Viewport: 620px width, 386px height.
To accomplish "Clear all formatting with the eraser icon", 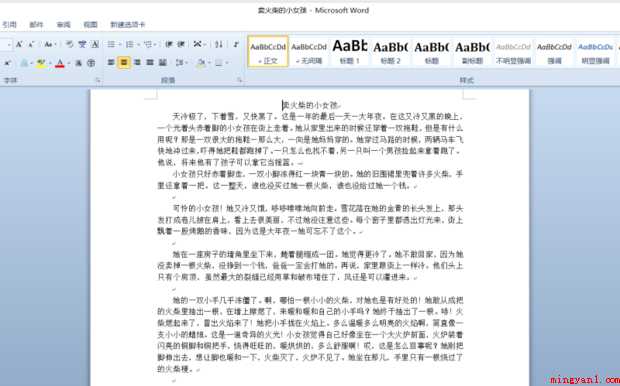I will (70, 45).
